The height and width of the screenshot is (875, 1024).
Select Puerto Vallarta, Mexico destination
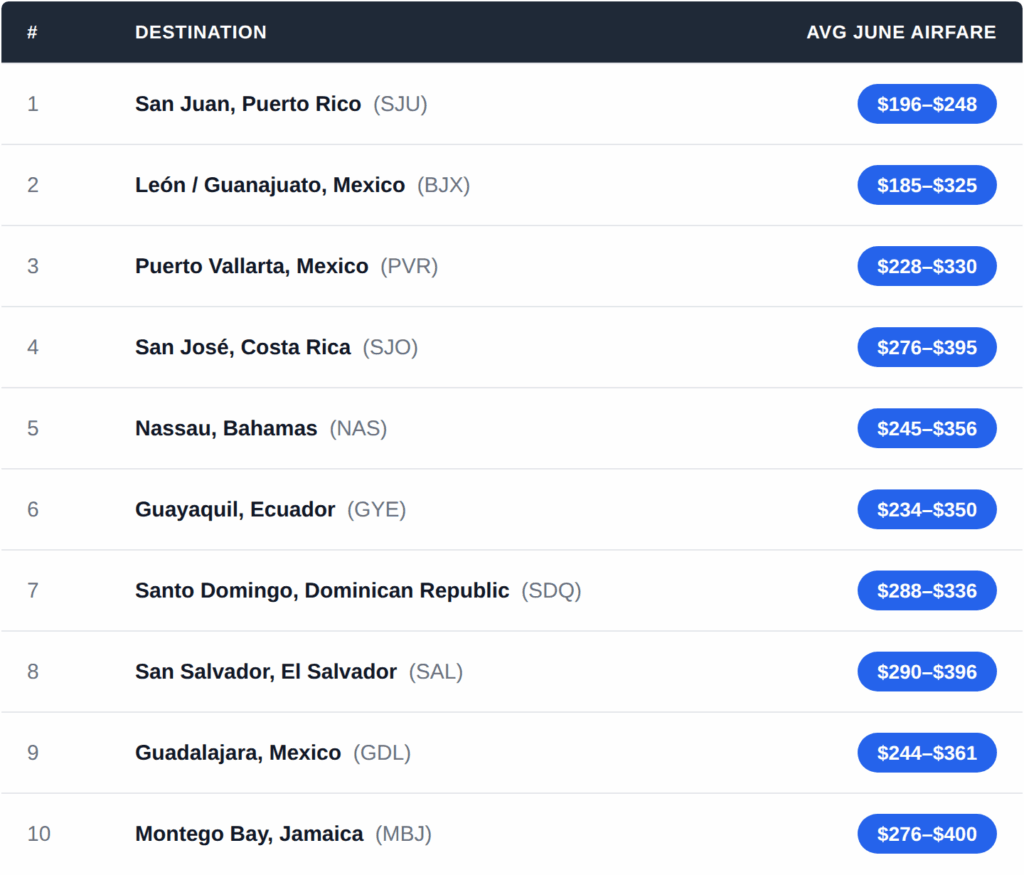click(252, 266)
